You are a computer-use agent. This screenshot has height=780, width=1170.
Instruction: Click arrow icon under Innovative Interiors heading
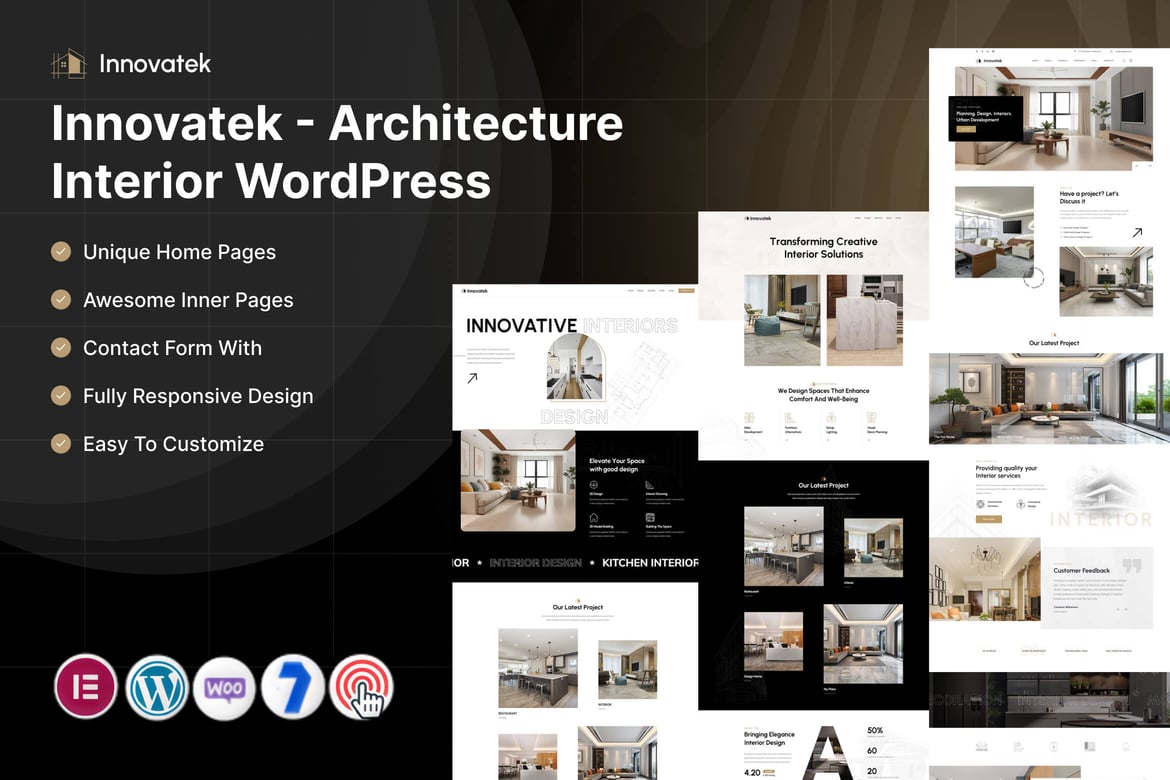pyautogui.click(x=472, y=378)
